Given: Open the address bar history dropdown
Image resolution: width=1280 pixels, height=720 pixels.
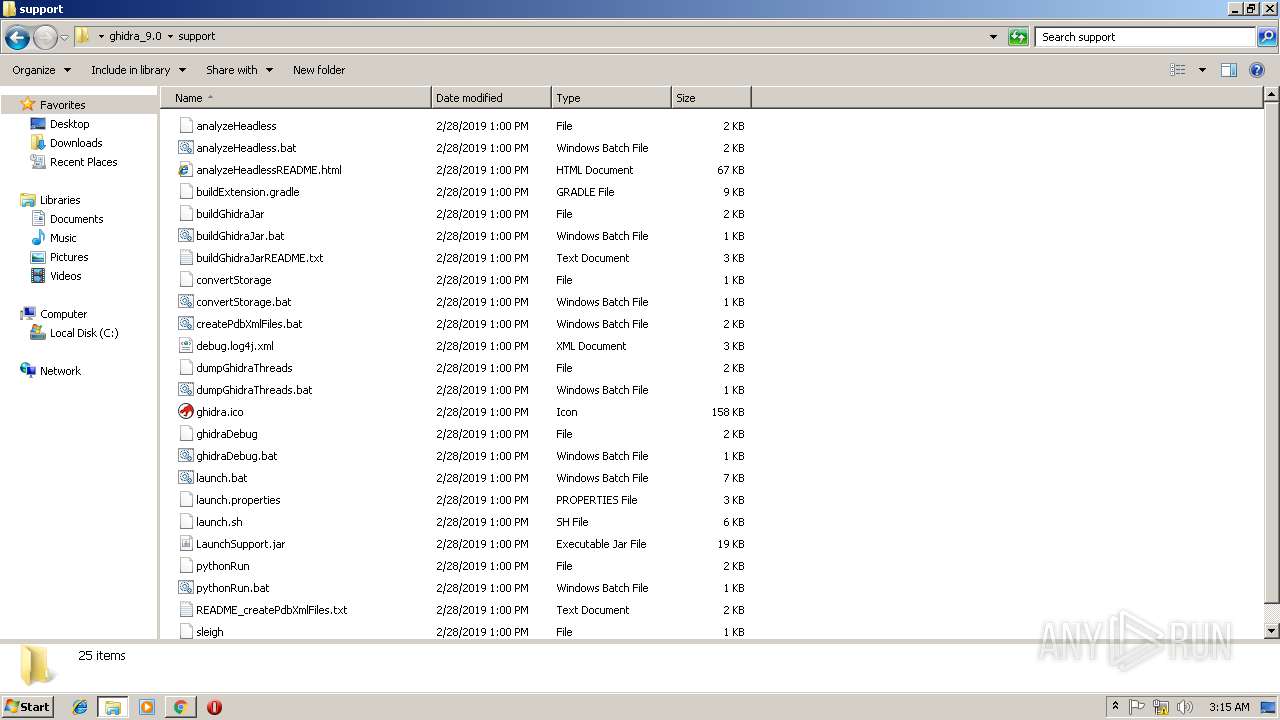Looking at the screenshot, I should 993,37.
